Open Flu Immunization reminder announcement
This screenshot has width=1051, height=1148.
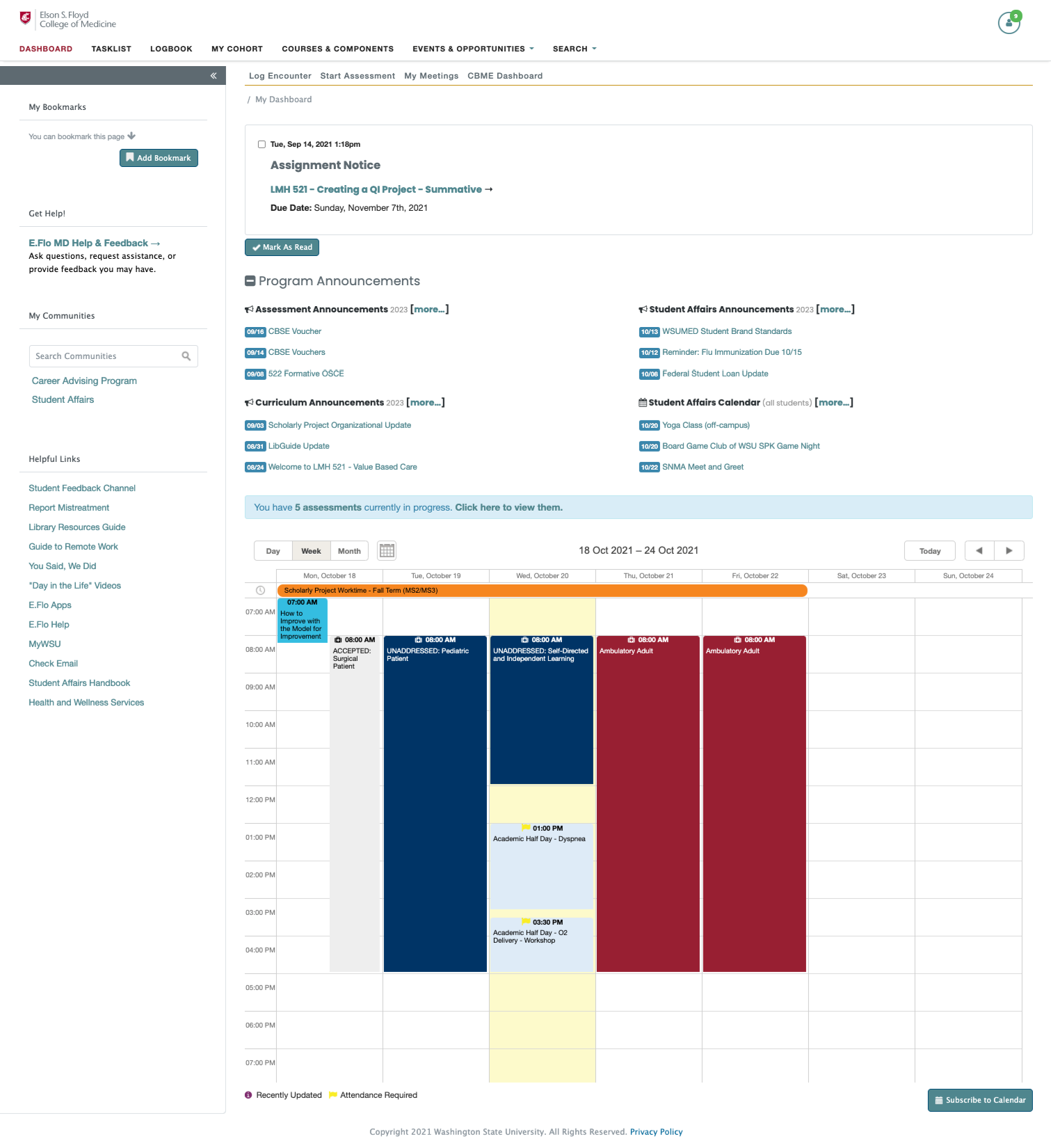[x=732, y=352]
